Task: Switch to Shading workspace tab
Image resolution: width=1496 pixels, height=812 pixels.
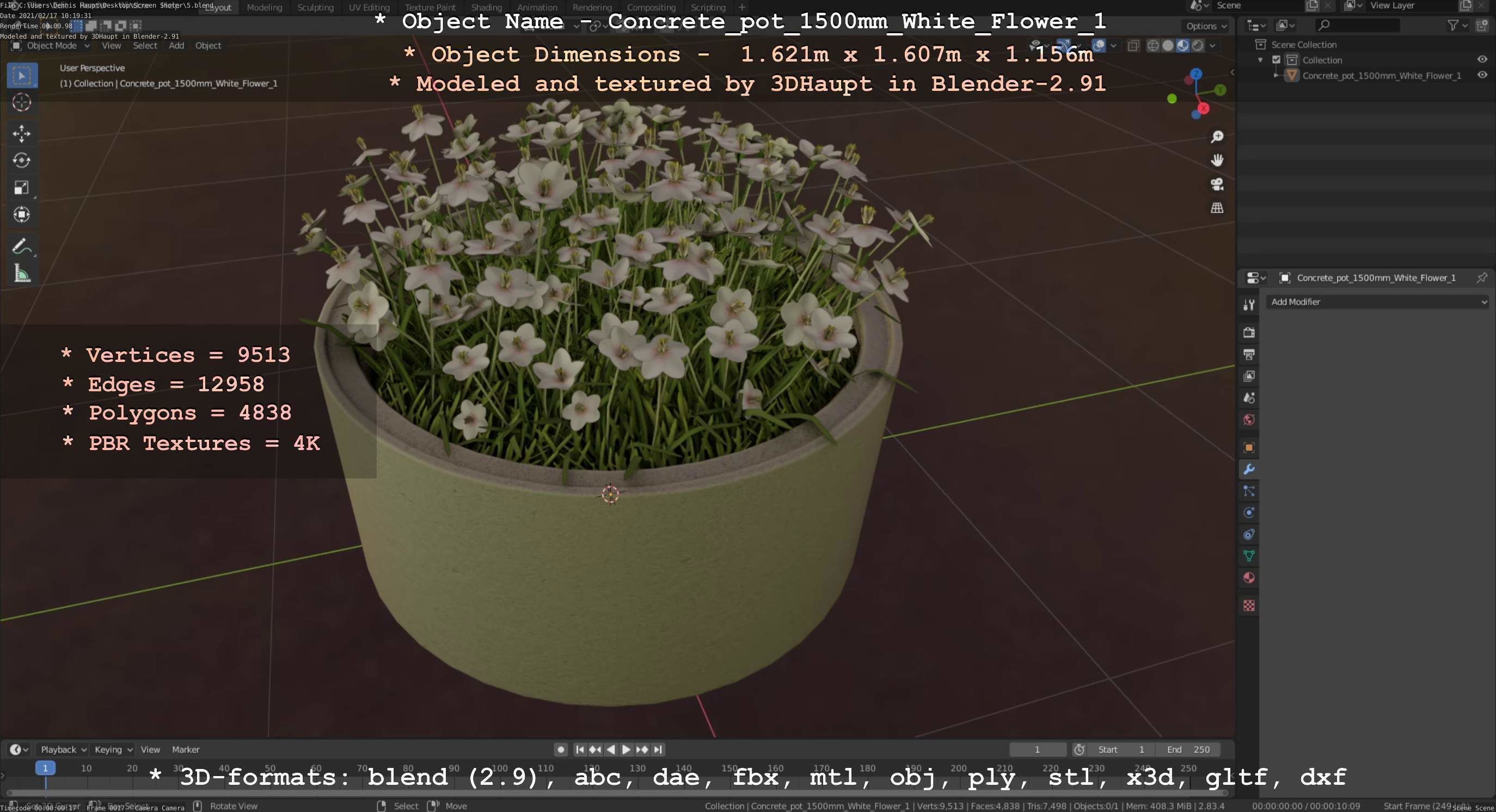Action: click(486, 8)
